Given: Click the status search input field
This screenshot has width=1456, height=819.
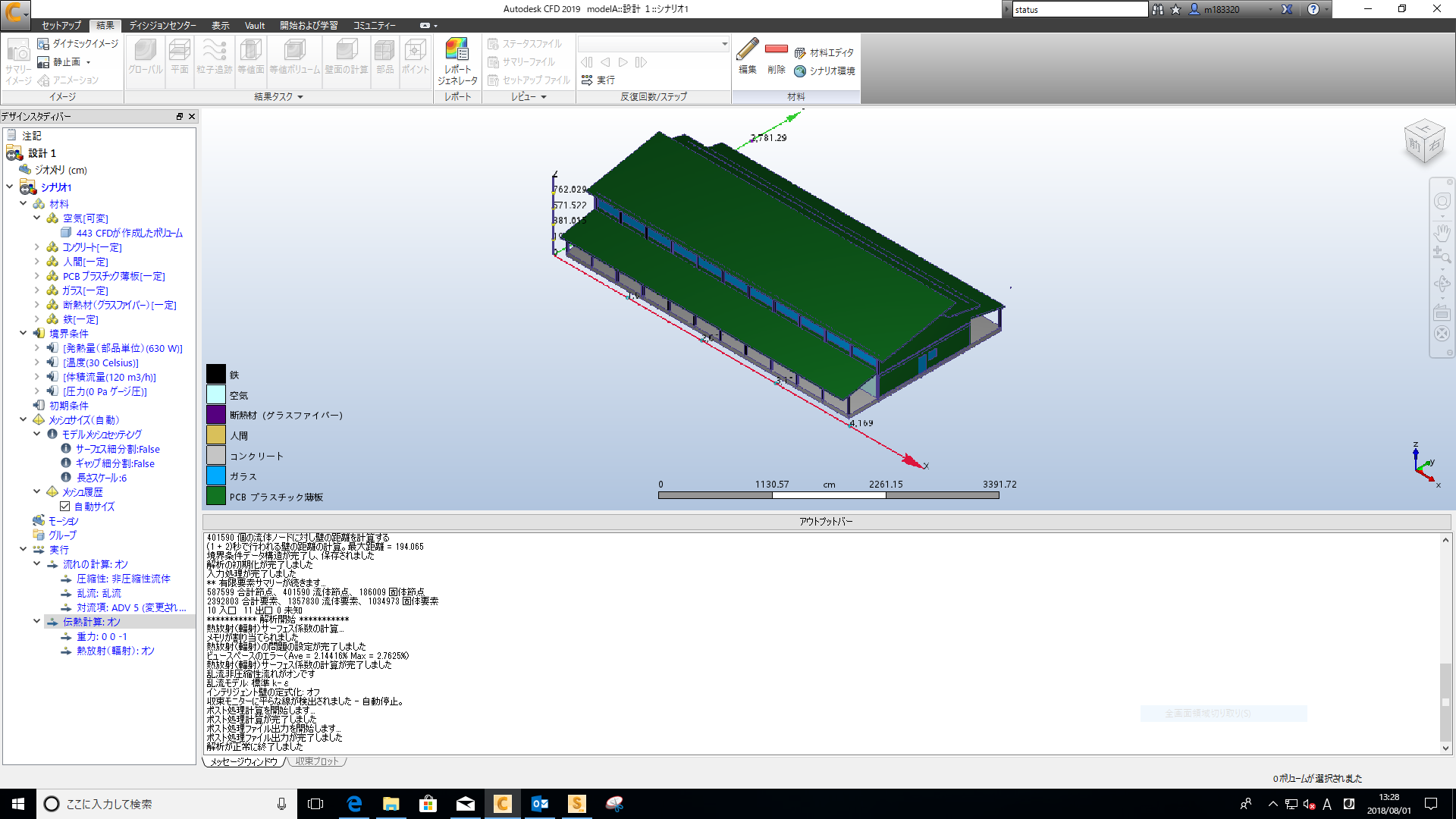Looking at the screenshot, I should 1080,10.
